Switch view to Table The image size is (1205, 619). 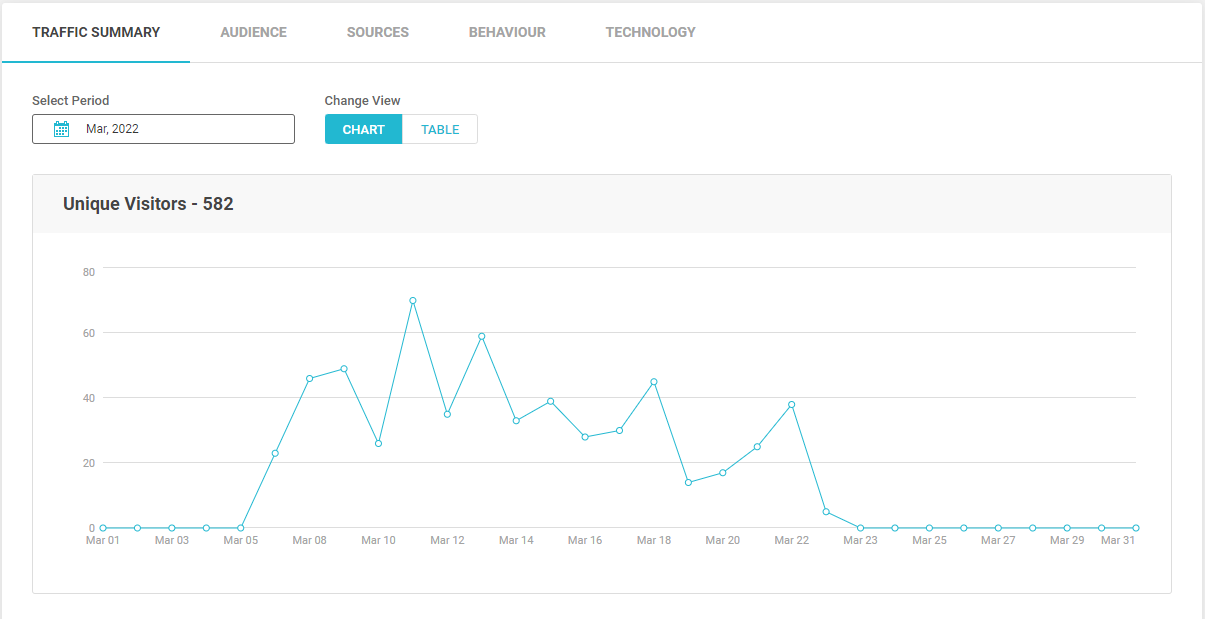[x=440, y=129]
